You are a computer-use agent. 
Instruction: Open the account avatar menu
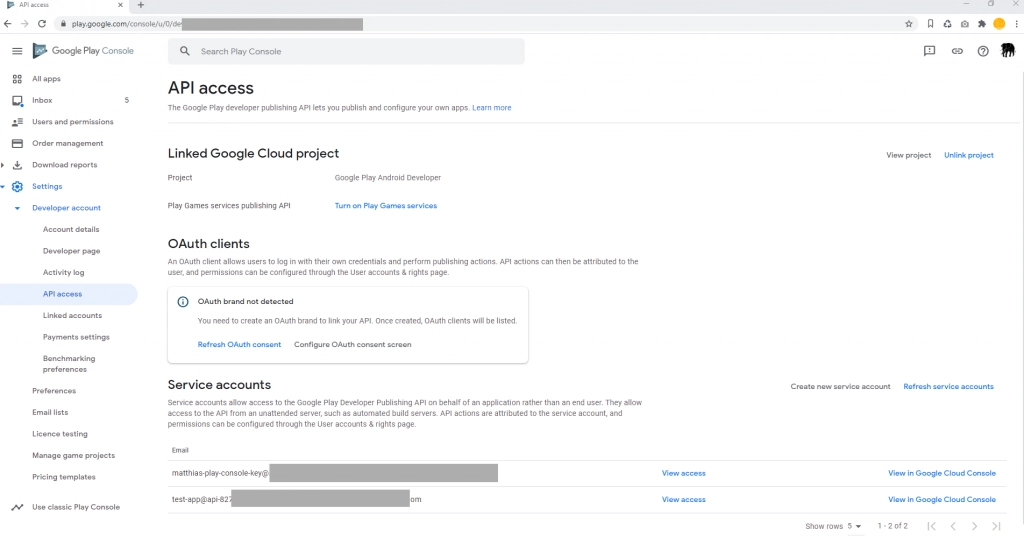point(1008,50)
